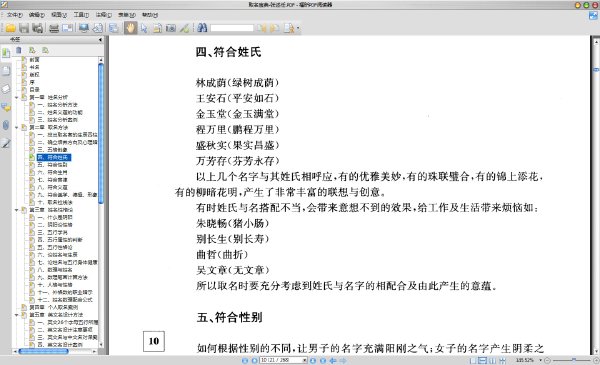Select the 序 bookmark
The width and height of the screenshot is (600, 365).
click(x=32, y=82)
